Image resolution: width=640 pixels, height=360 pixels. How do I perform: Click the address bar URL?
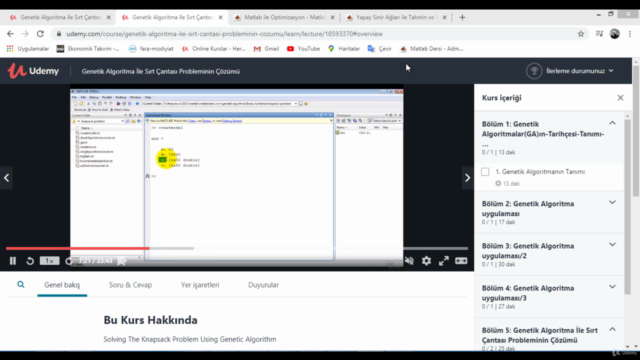click(x=224, y=34)
